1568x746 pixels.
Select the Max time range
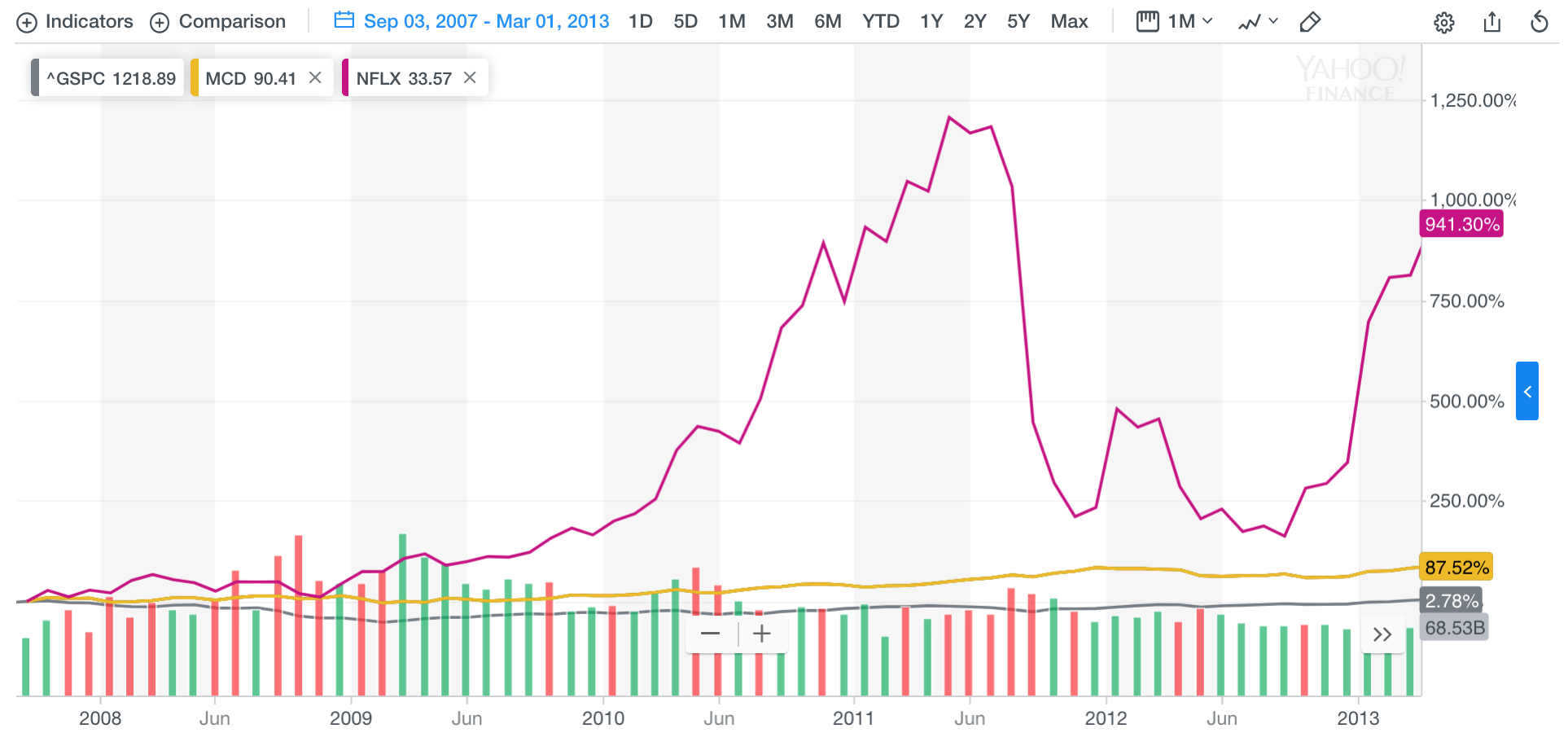point(1070,21)
